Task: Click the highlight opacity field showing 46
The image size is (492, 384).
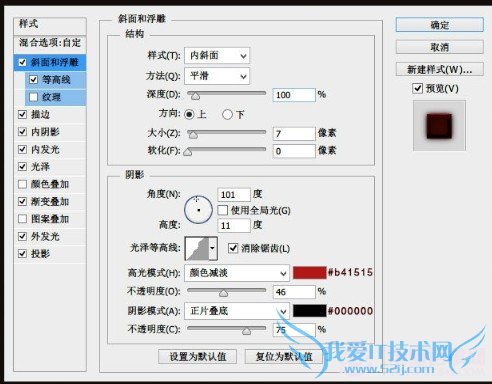Action: [294, 292]
